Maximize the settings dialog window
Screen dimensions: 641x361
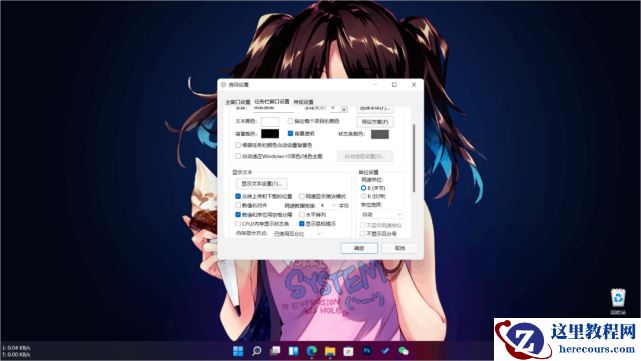(394, 85)
